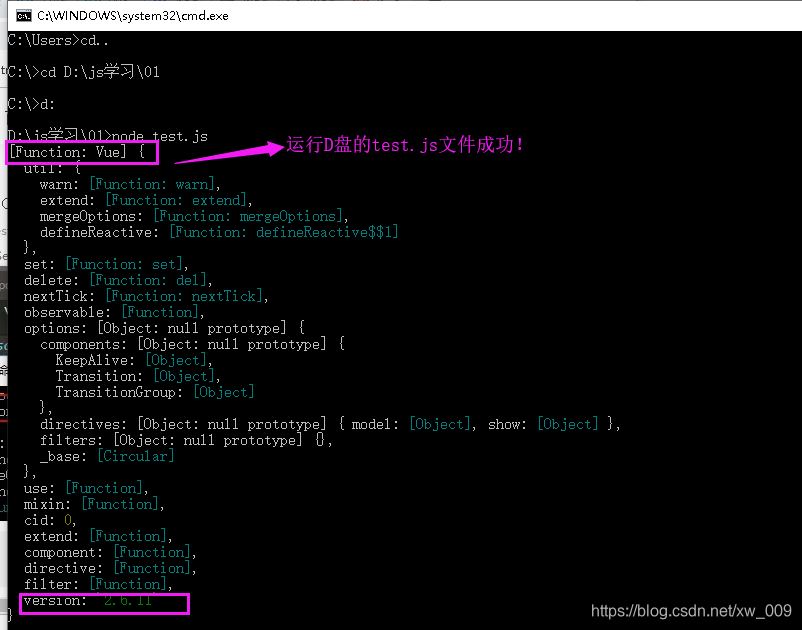This screenshot has height=630, width=802.
Task: Click the 'mixin: [Function]' line
Action: (x=94, y=504)
